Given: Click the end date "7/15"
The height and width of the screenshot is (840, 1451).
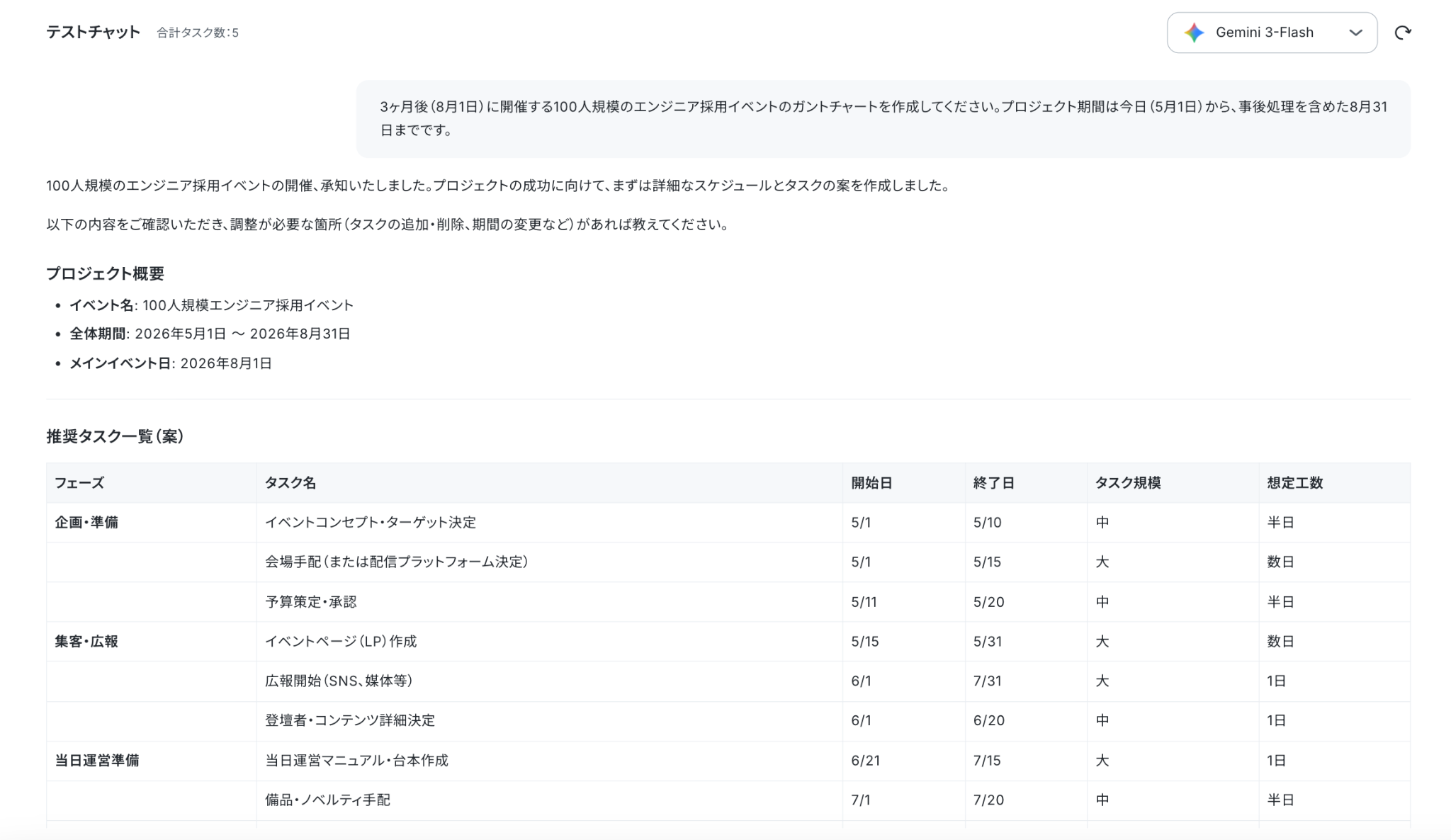Looking at the screenshot, I should pos(988,761).
